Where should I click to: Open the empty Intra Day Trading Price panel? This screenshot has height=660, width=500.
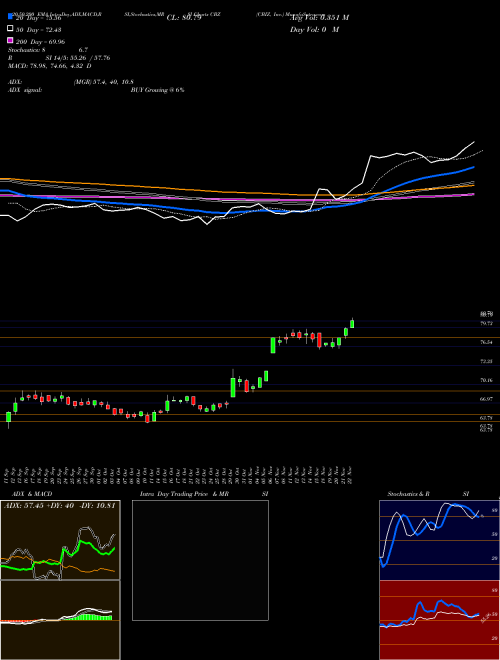click(x=200, y=560)
